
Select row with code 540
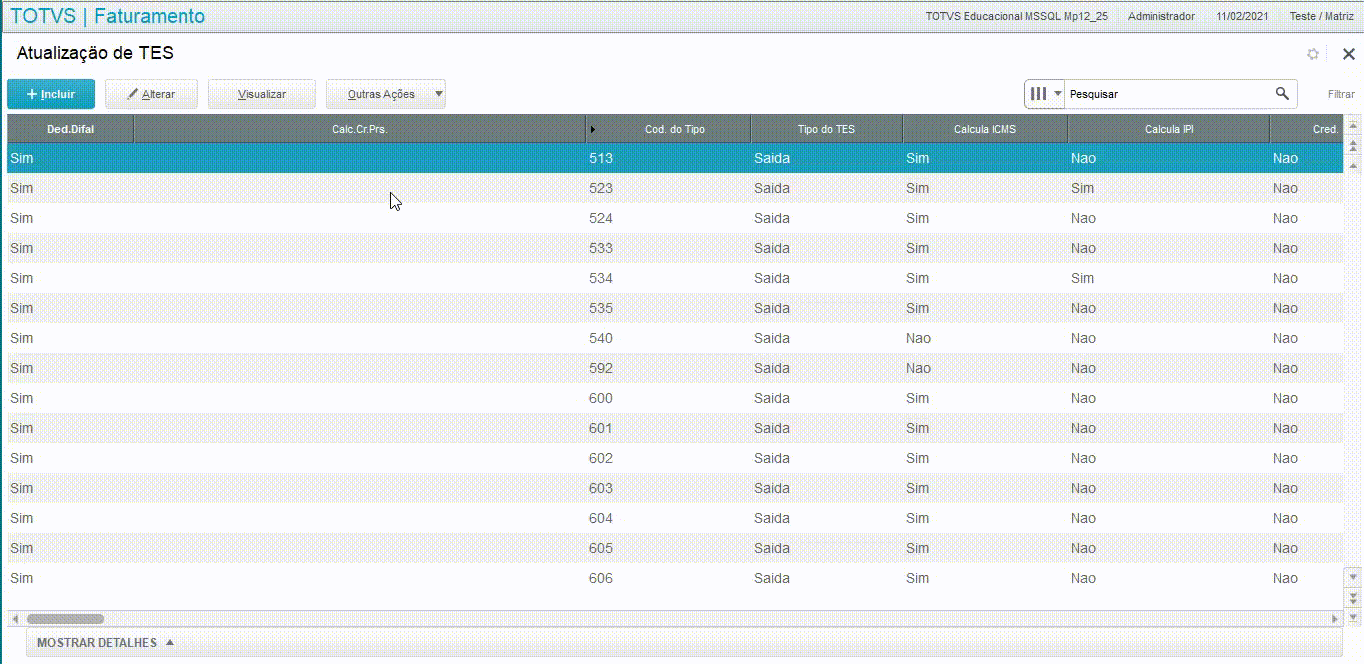(675, 338)
